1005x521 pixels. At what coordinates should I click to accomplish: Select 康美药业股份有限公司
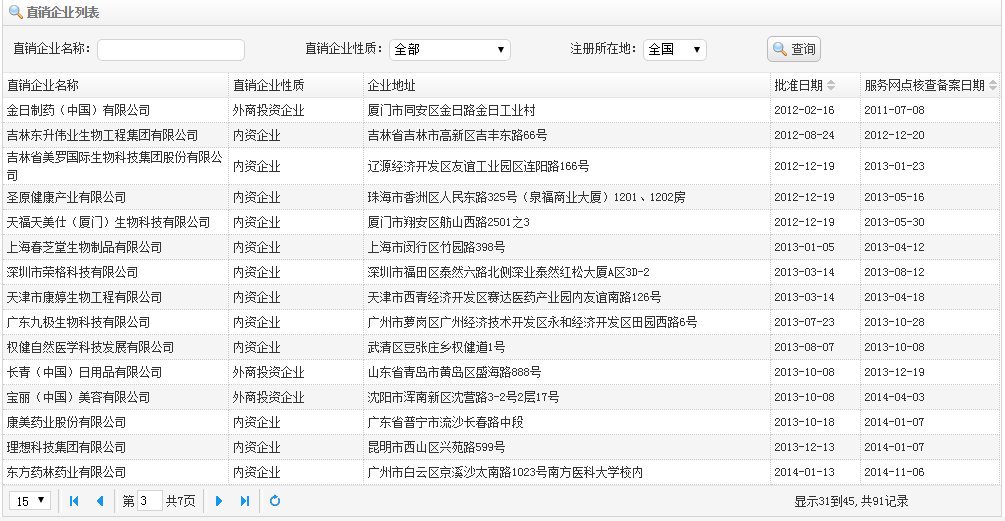[x=66, y=422]
